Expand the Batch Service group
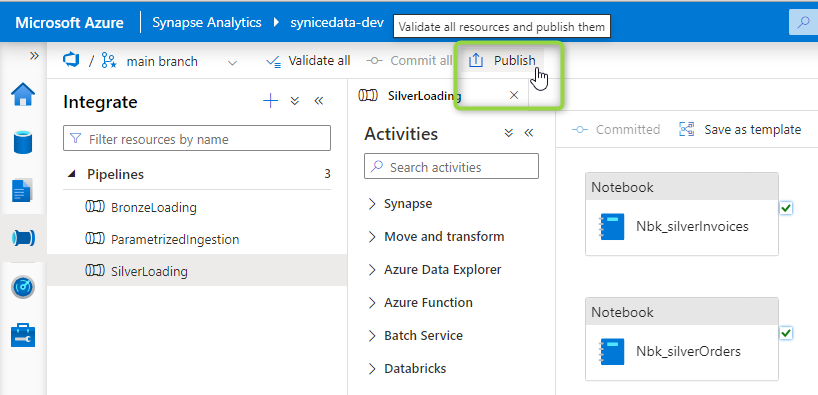 coord(372,336)
